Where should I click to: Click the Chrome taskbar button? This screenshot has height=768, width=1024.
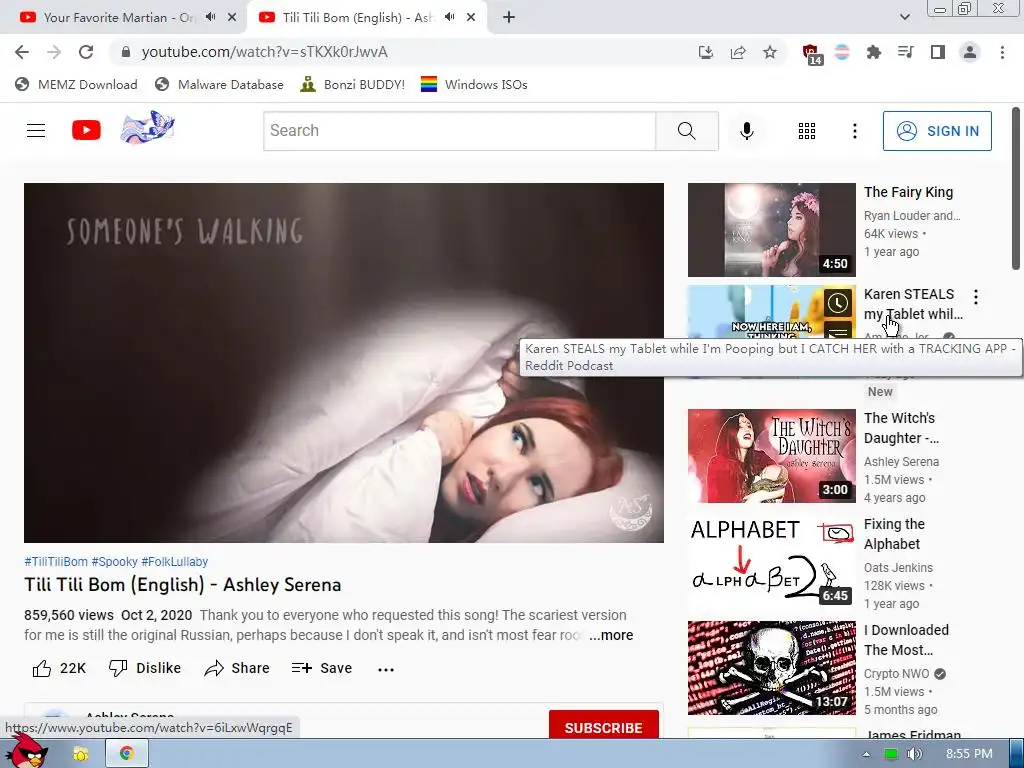tap(127, 754)
